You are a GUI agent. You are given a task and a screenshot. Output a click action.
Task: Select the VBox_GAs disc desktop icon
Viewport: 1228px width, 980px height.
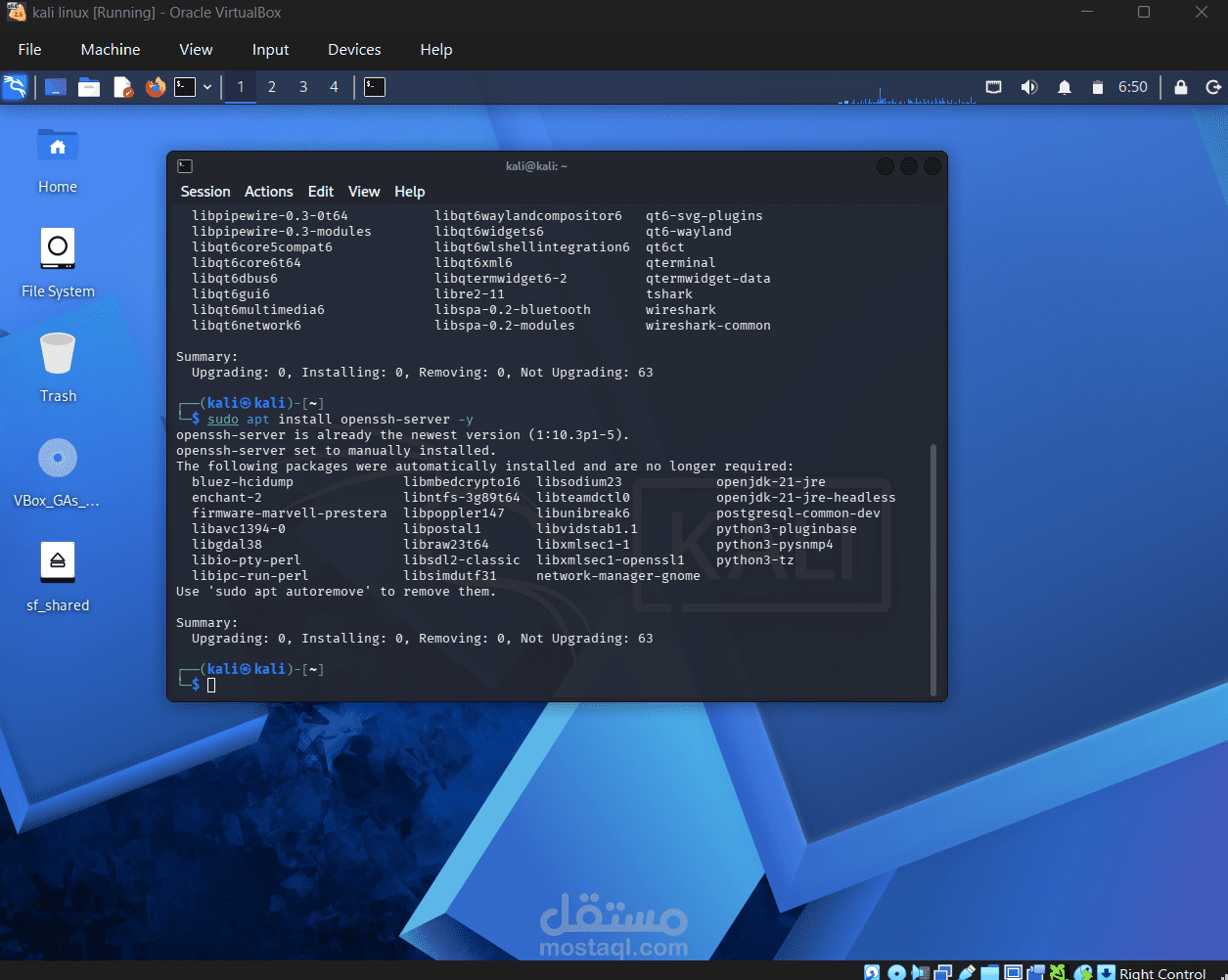pyautogui.click(x=58, y=473)
